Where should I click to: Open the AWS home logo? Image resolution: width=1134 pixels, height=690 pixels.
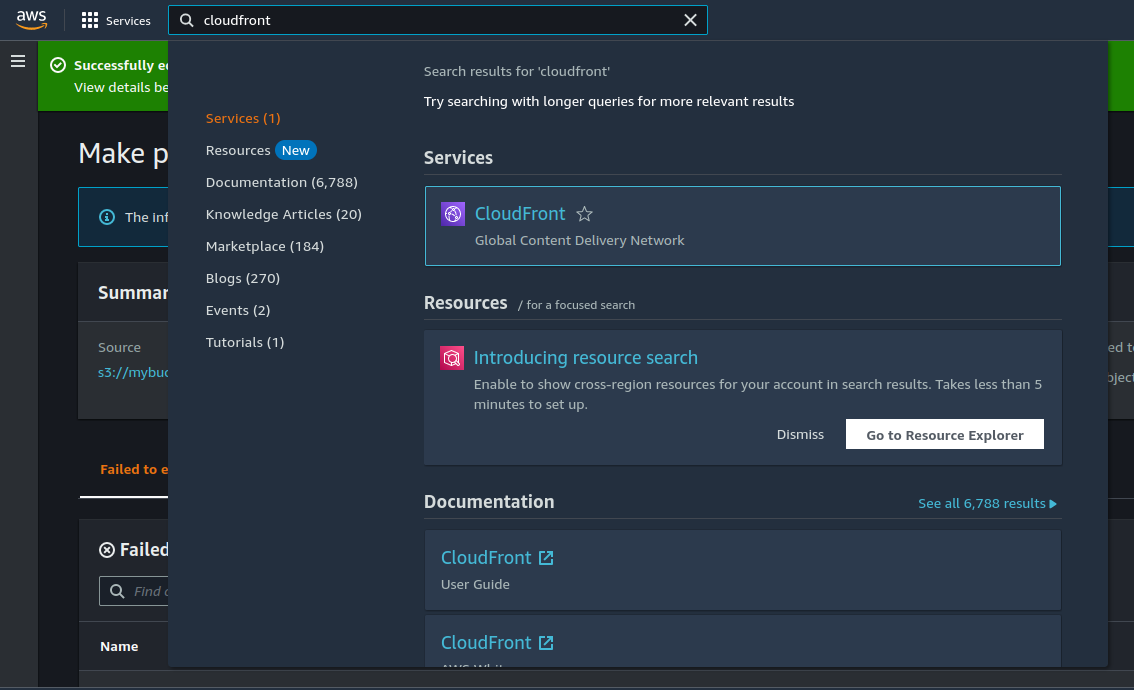point(32,20)
